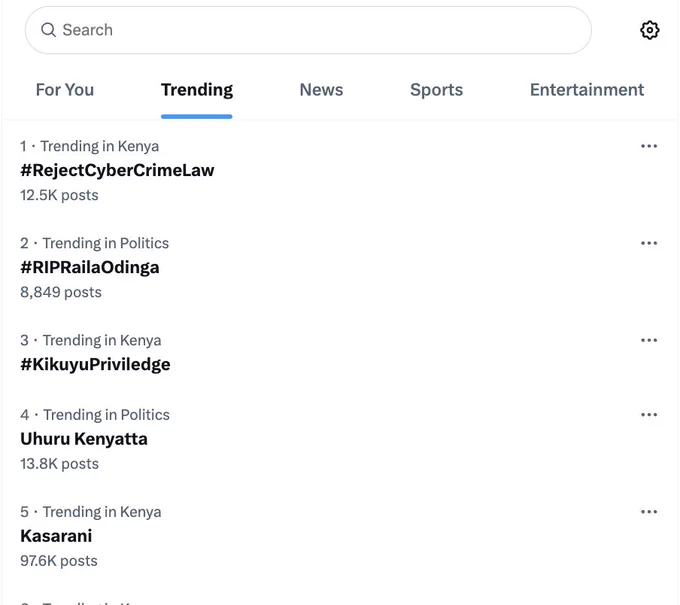Click the '12.5K posts' count

tap(59, 195)
